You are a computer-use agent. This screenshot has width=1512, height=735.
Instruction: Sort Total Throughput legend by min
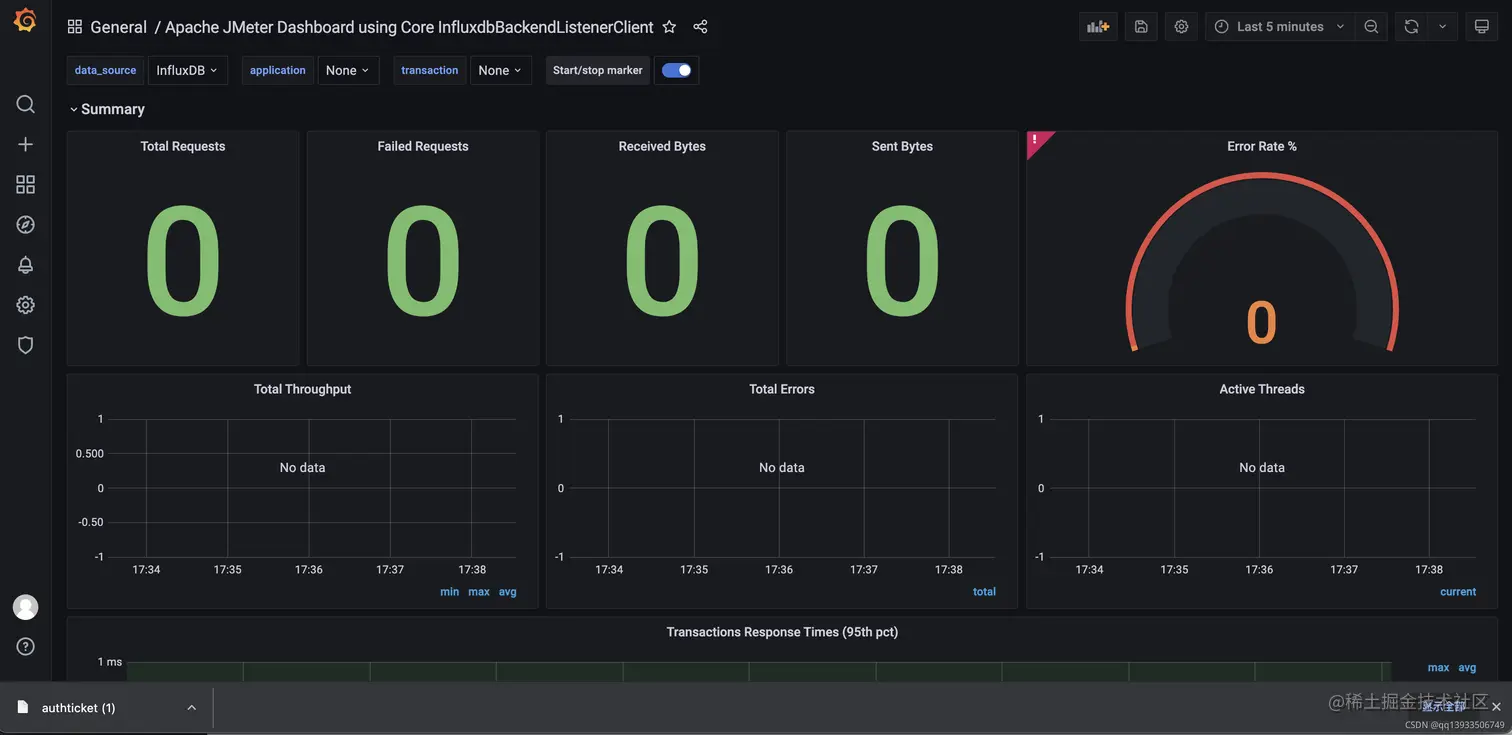click(450, 592)
